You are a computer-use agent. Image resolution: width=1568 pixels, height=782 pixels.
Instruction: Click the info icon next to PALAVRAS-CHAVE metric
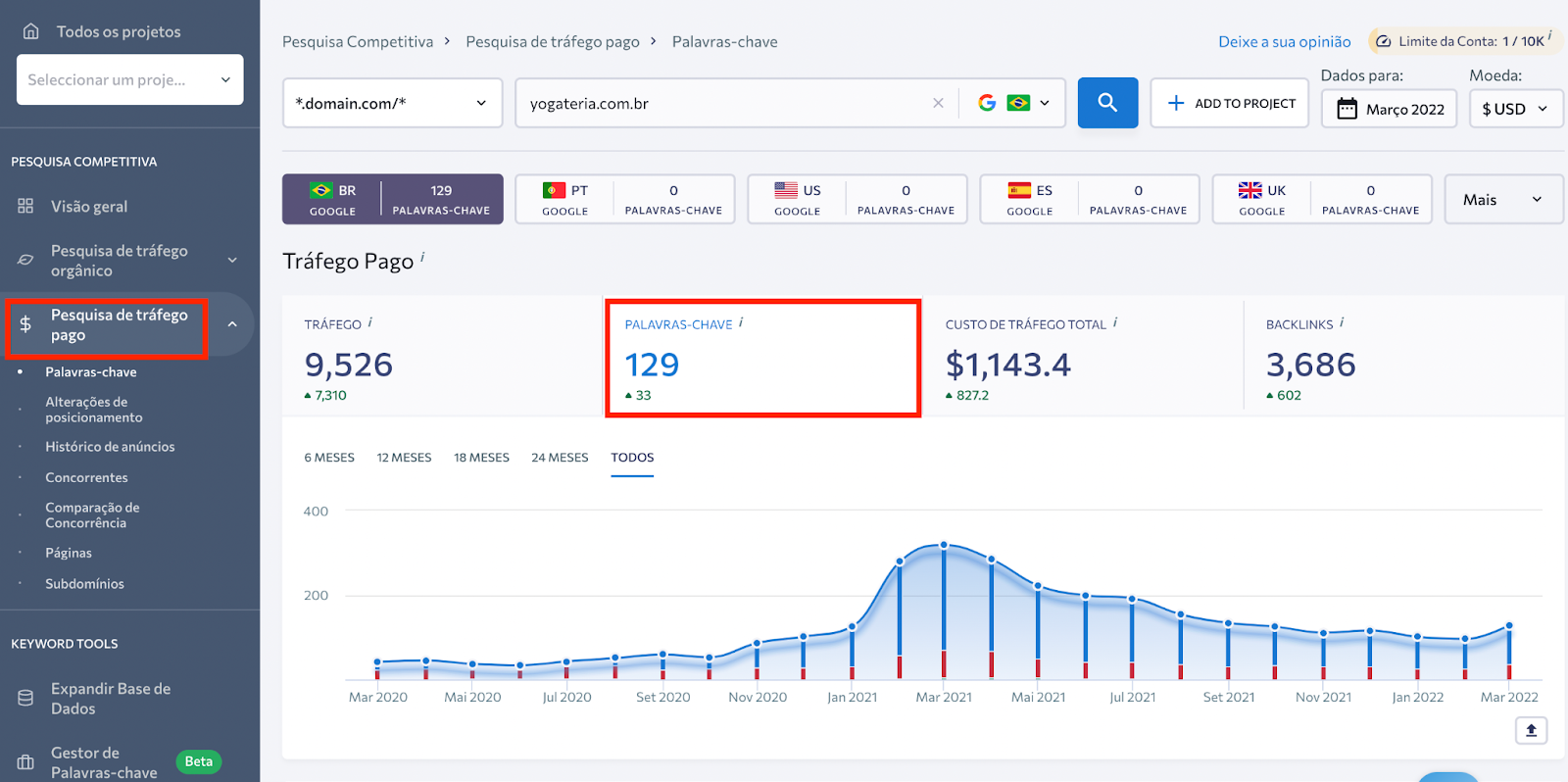pos(741,322)
